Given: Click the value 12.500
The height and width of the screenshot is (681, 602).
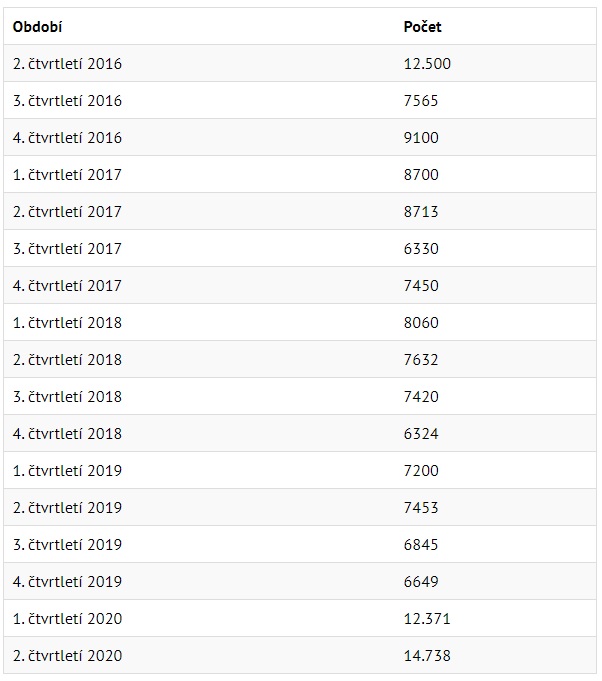Looking at the screenshot, I should [x=427, y=64].
